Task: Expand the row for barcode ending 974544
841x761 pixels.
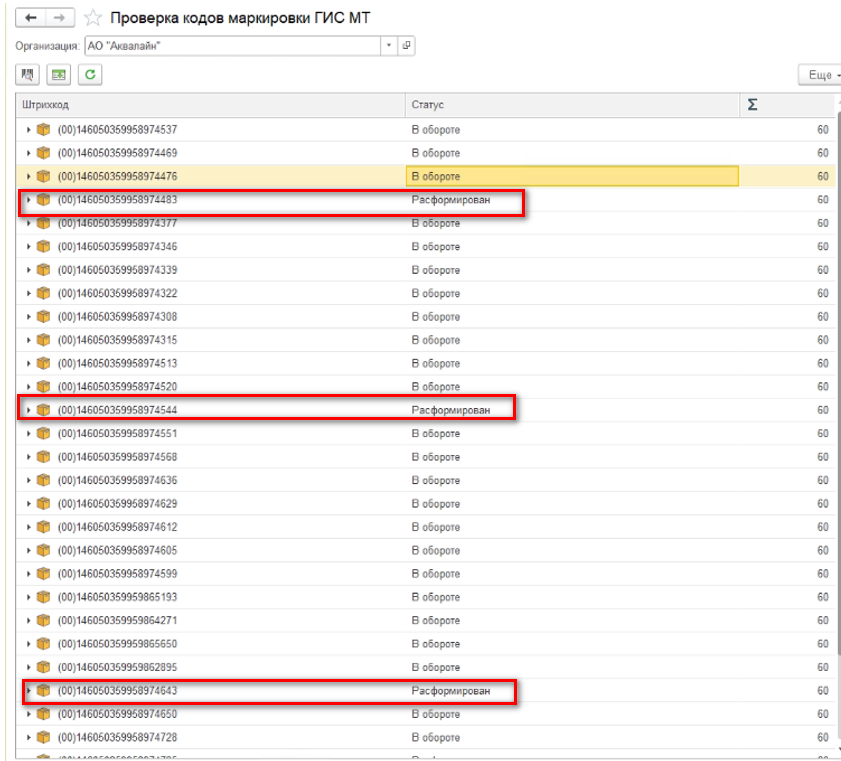Action: click(x=28, y=410)
